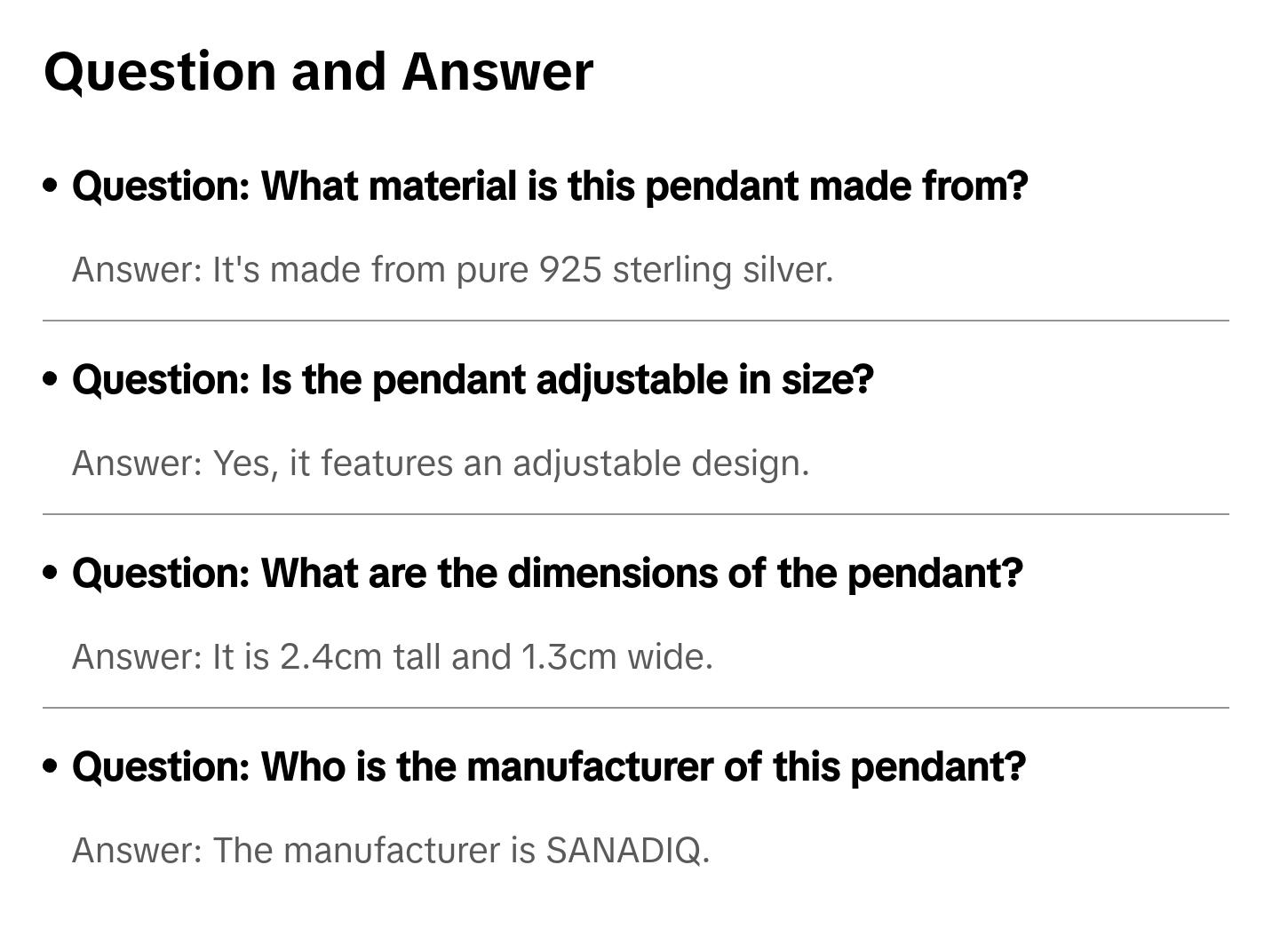Click the question about adjustable size

tap(473, 380)
